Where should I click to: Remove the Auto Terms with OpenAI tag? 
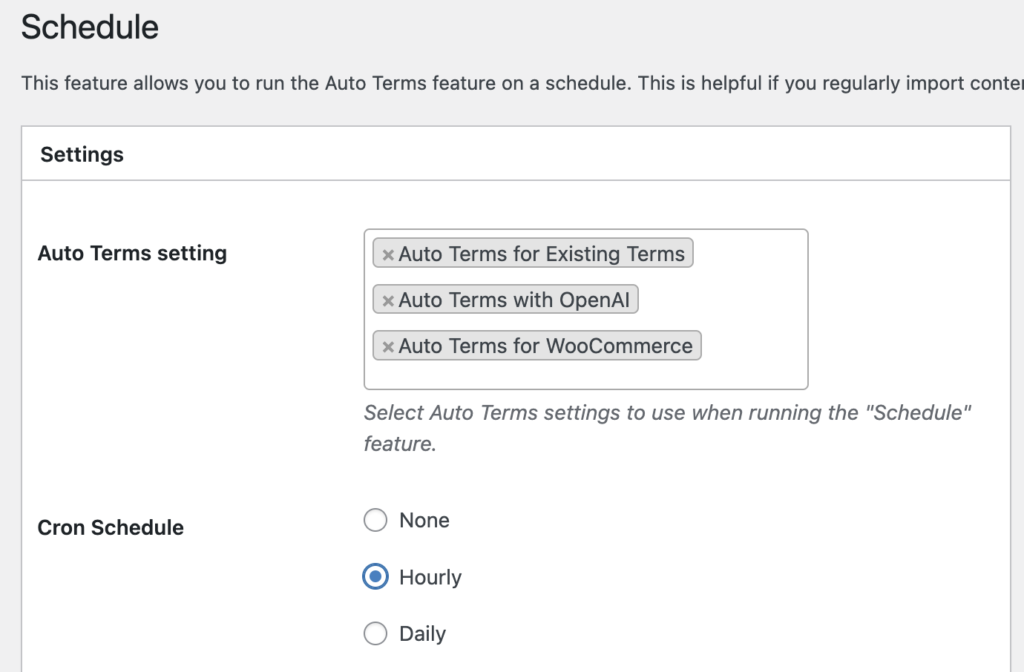387,299
